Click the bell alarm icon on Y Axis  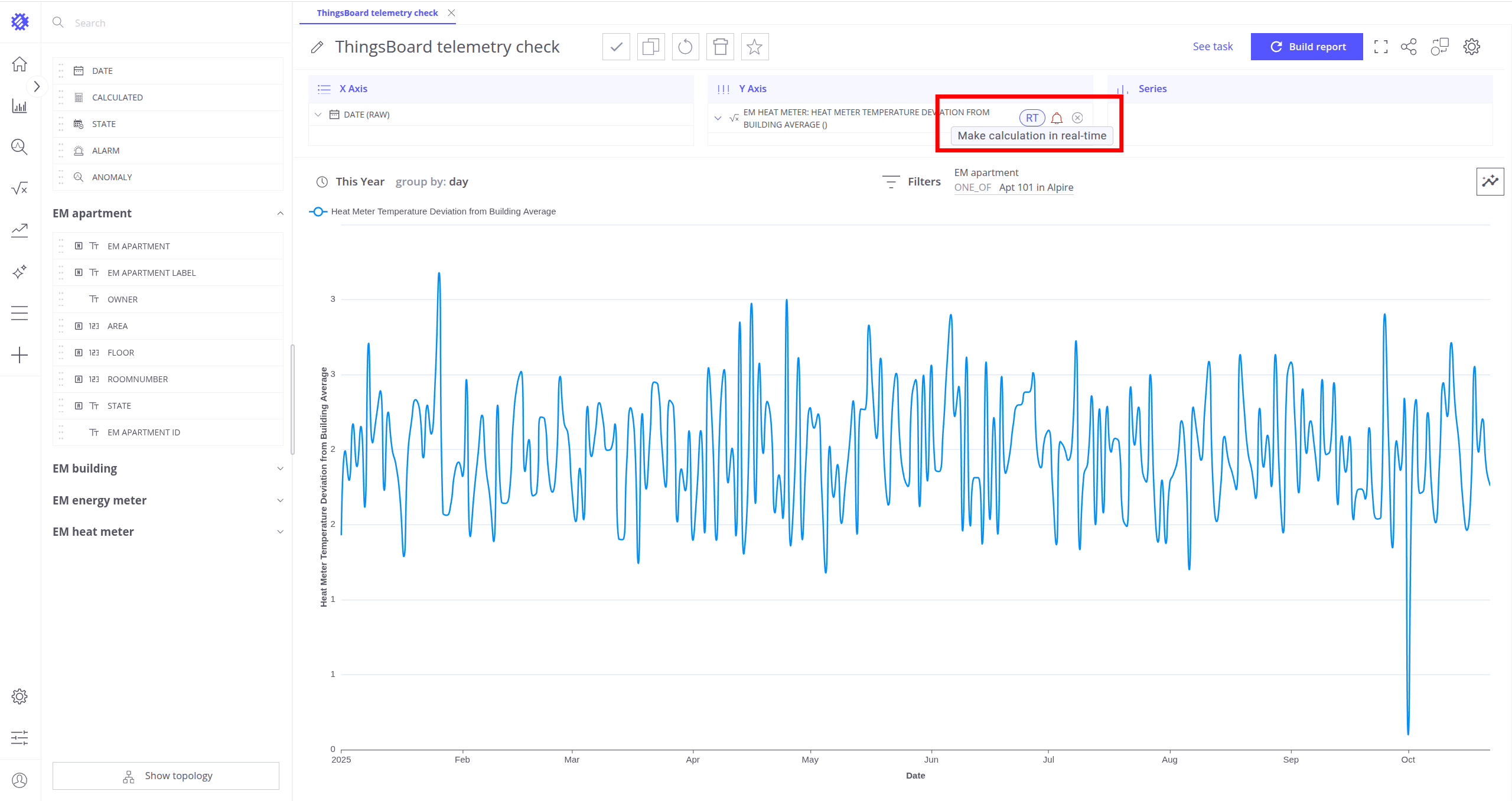(1057, 118)
